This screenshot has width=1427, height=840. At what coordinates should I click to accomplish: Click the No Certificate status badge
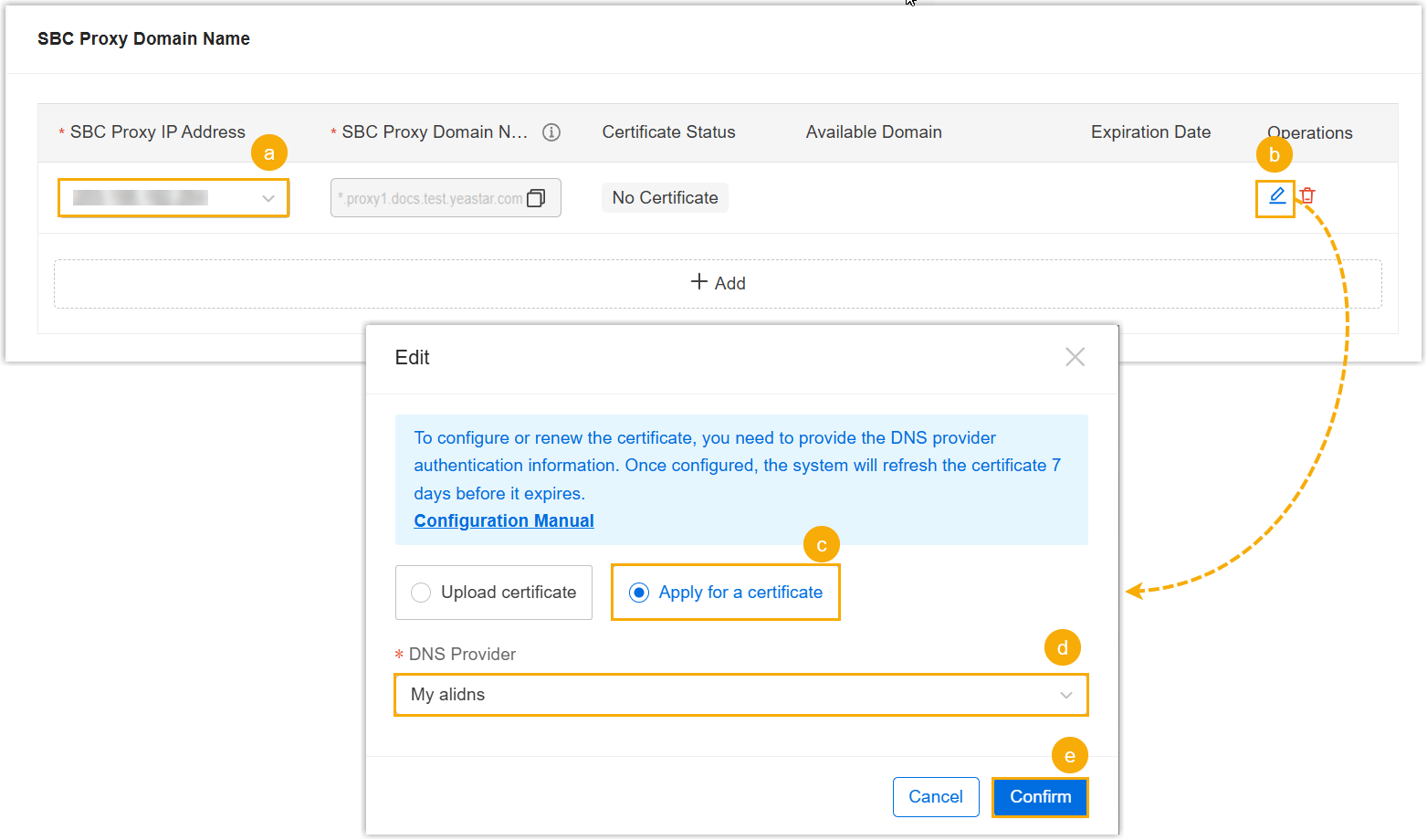665,198
